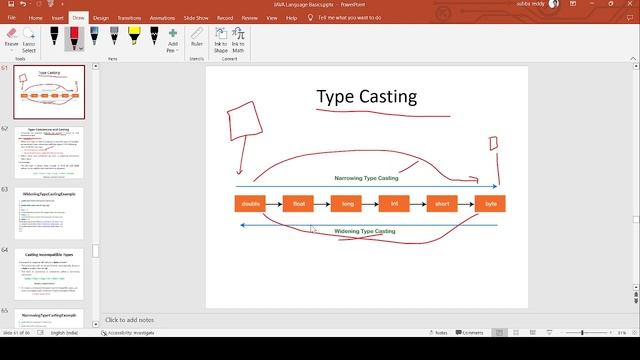Toggle the Ruler stencil
Screen dimensions: 640x360
click(197, 37)
